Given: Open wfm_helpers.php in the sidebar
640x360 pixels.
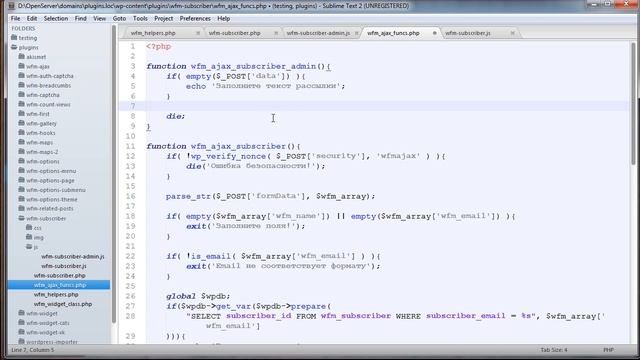Looking at the screenshot, I should pos(56,294).
